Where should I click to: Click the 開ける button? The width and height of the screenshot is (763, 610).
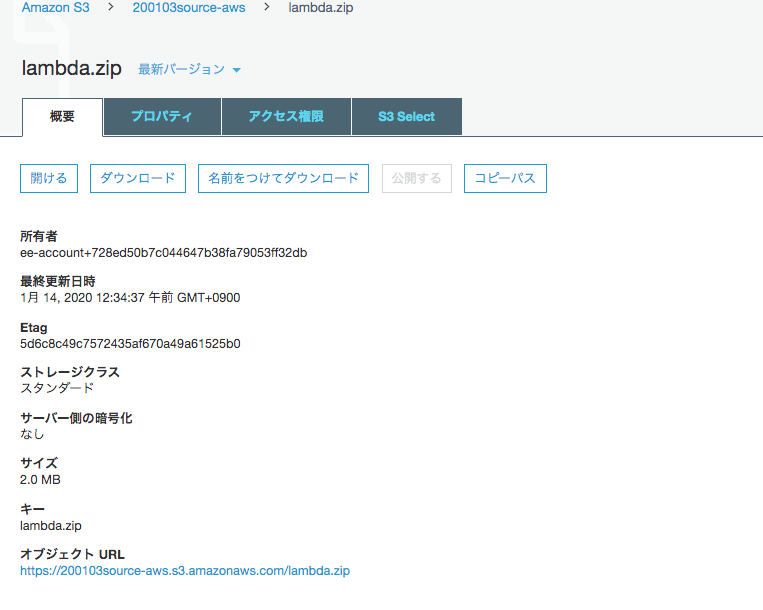(49, 179)
